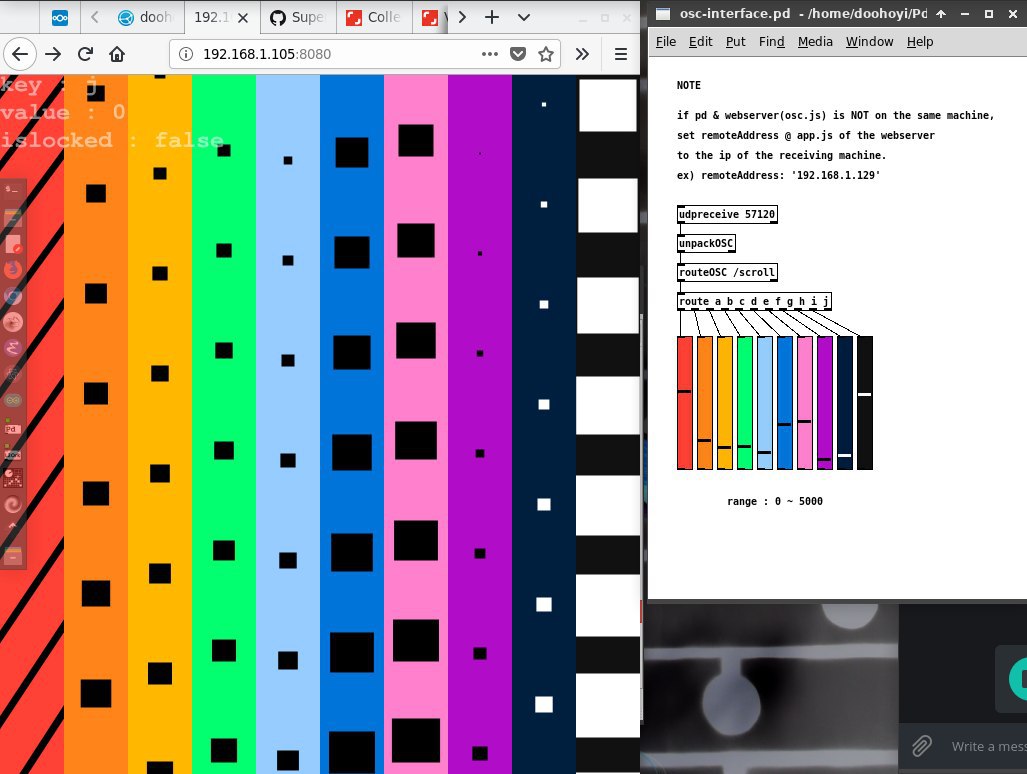
Task: Open a new browser tab
Action: point(492,18)
